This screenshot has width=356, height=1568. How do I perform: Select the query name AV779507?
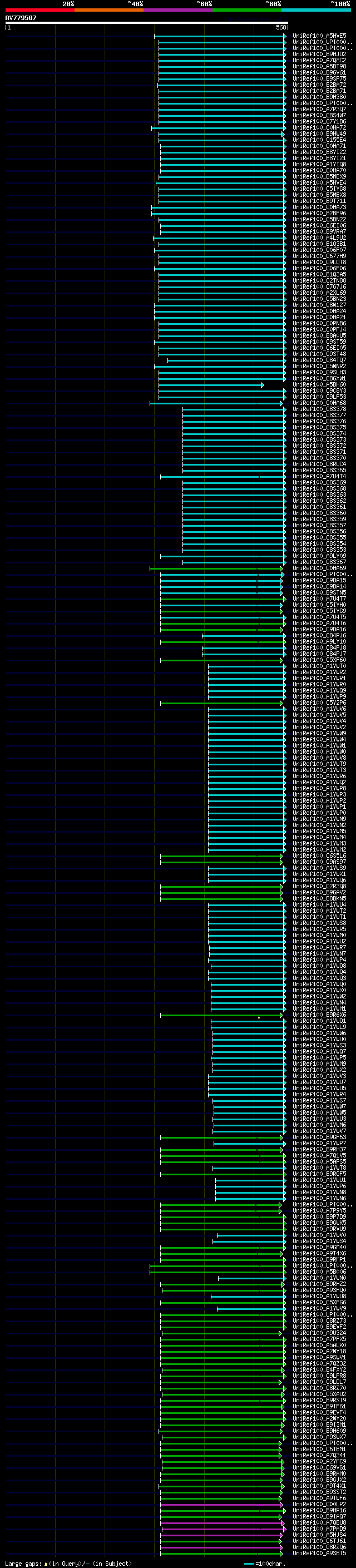click(21, 18)
